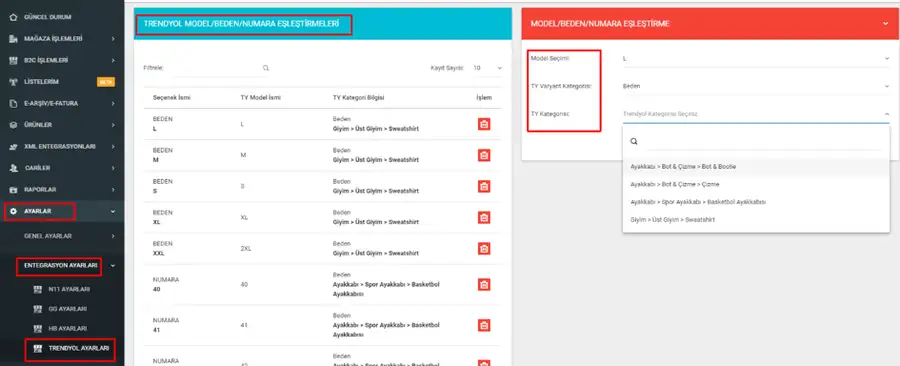Click the 2XL model name cell

pos(246,248)
